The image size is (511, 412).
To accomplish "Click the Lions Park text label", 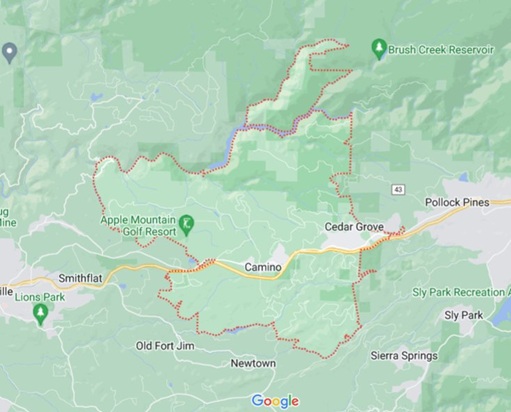I will click(39, 297).
